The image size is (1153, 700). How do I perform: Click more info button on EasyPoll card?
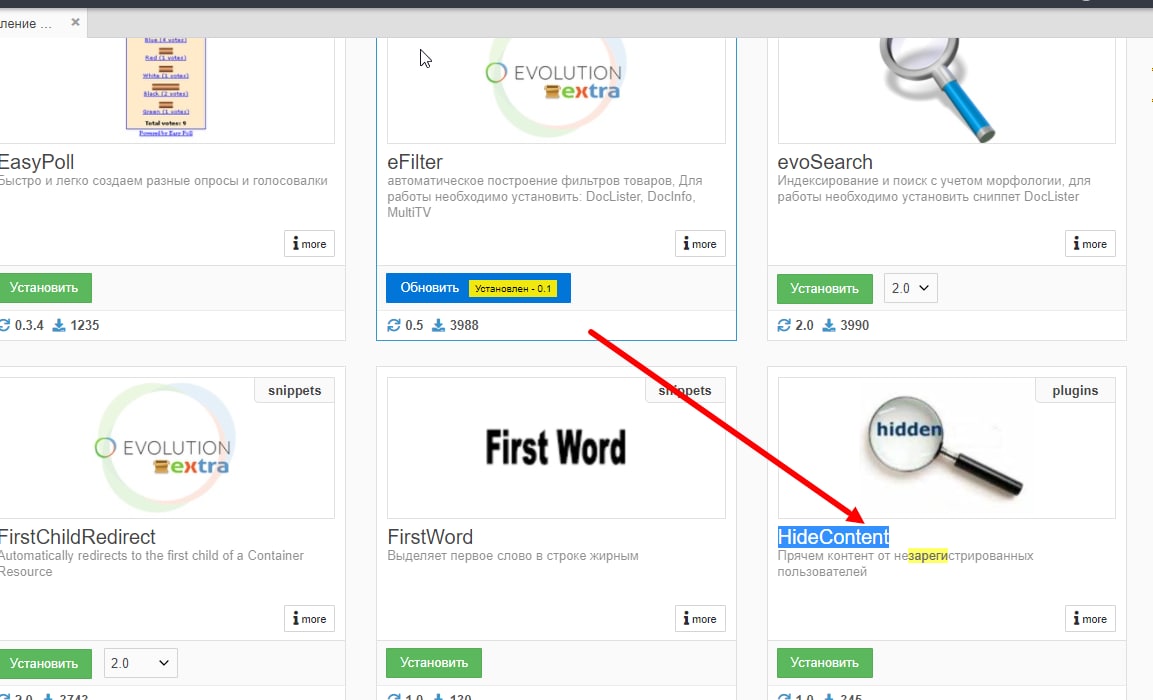310,244
